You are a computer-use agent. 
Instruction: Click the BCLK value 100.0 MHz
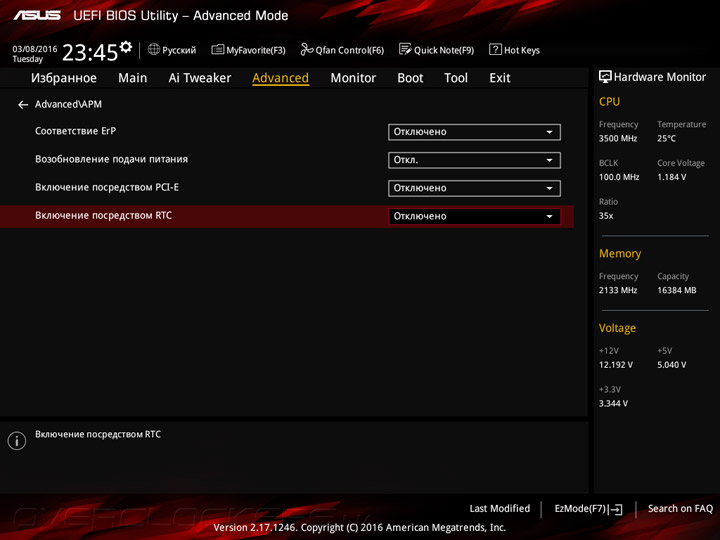(619, 177)
